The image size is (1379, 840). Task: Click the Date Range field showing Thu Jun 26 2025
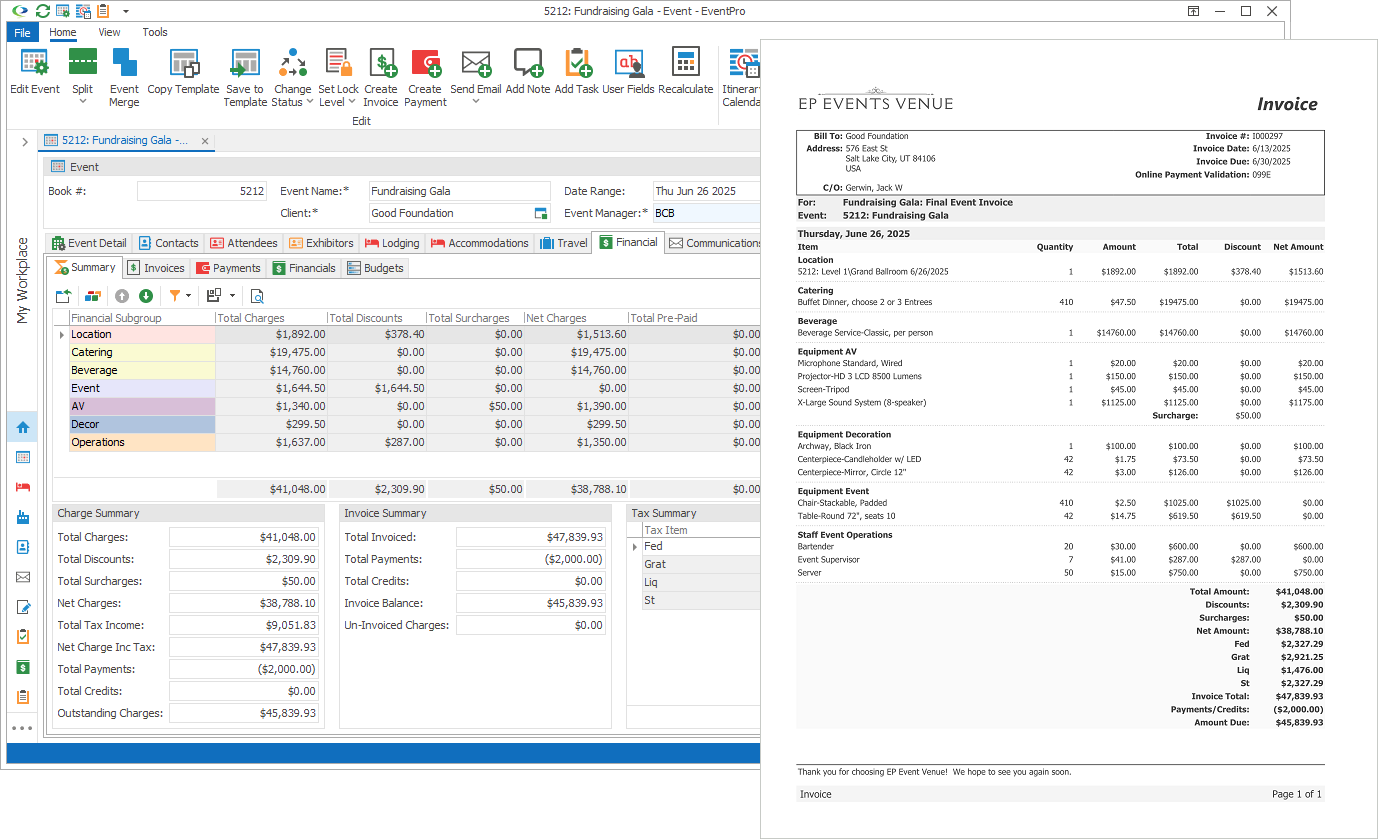(706, 191)
